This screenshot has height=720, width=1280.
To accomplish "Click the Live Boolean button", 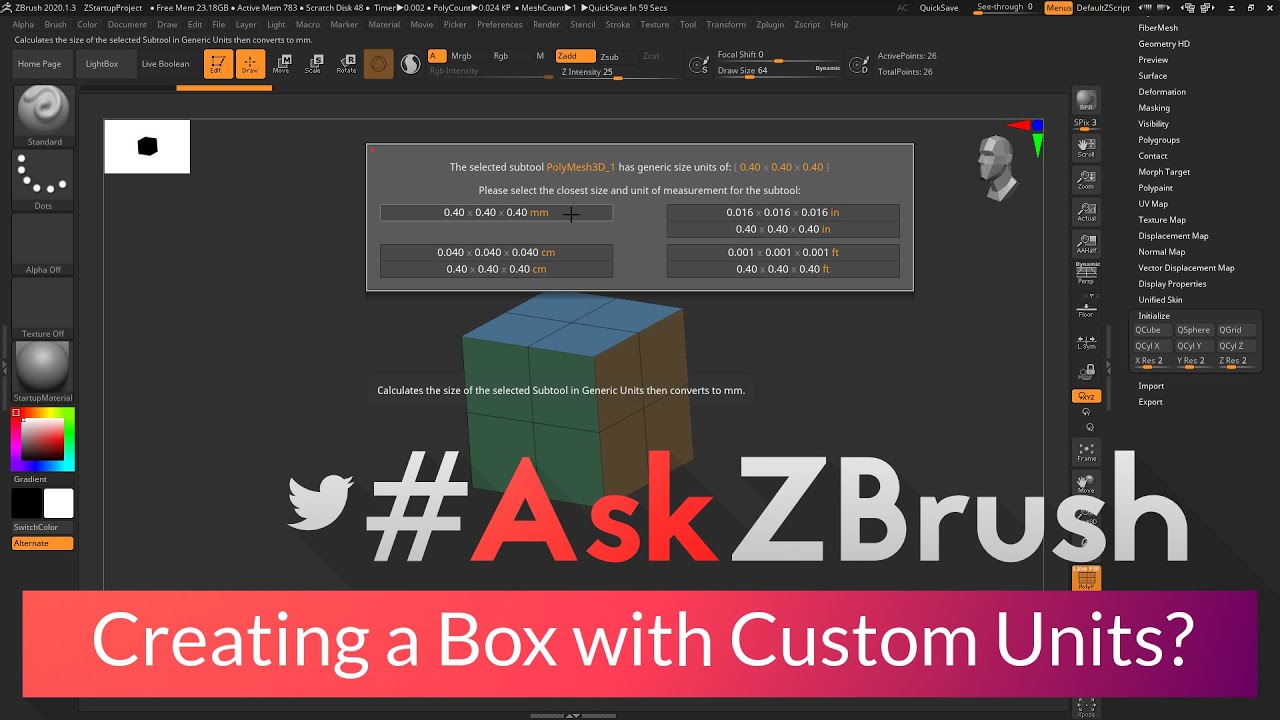I will pos(165,64).
